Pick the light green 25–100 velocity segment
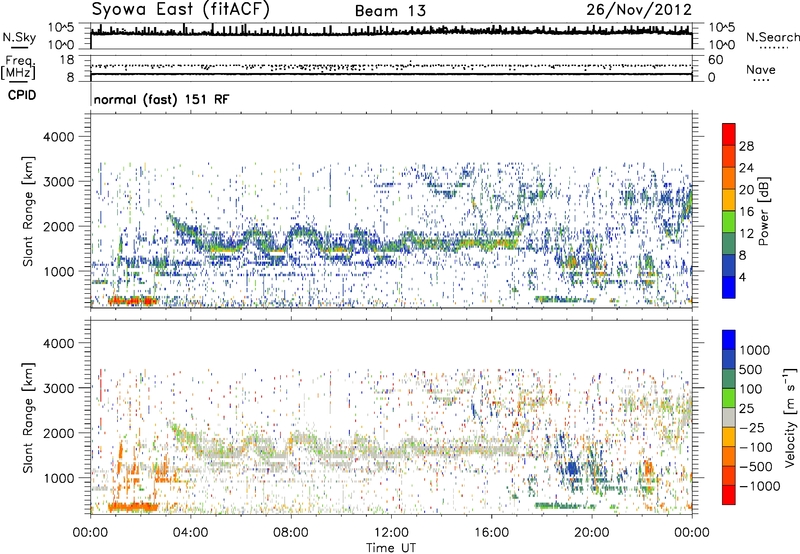Viewport: 800px width, 554px height. click(729, 398)
